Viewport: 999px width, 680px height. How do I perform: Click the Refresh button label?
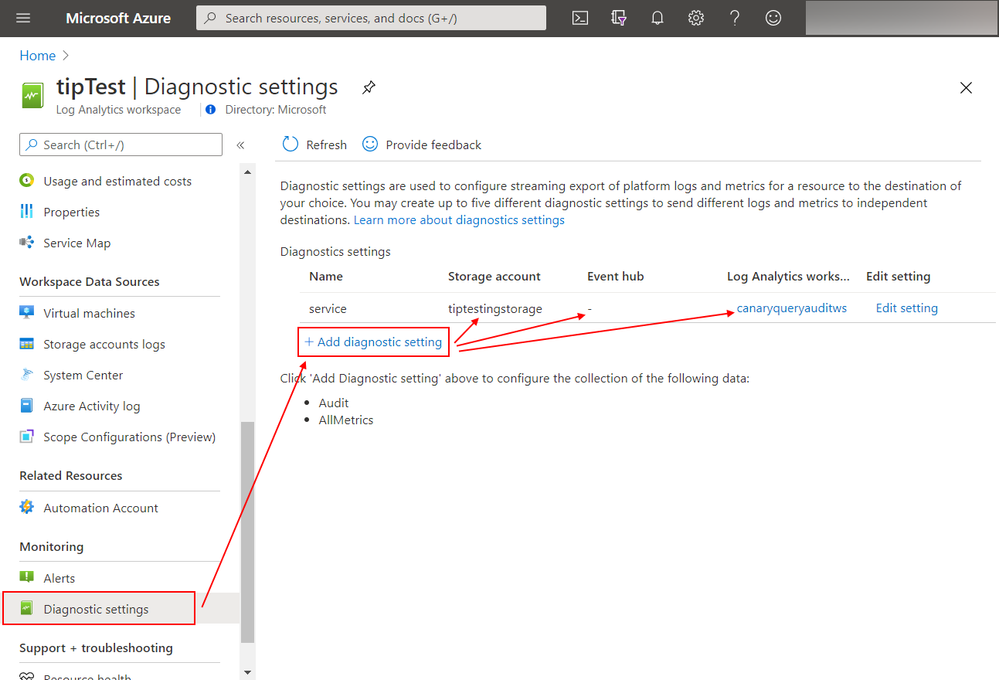(326, 145)
